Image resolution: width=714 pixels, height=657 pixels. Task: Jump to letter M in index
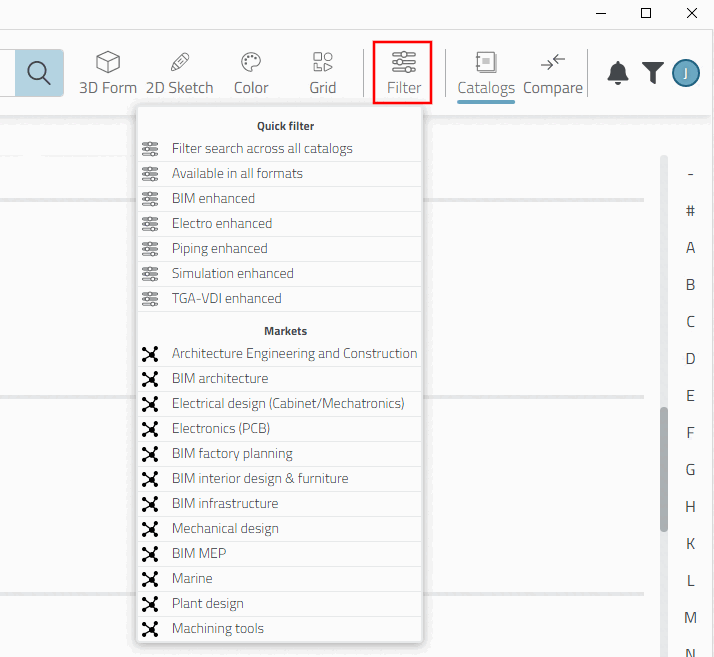690,618
